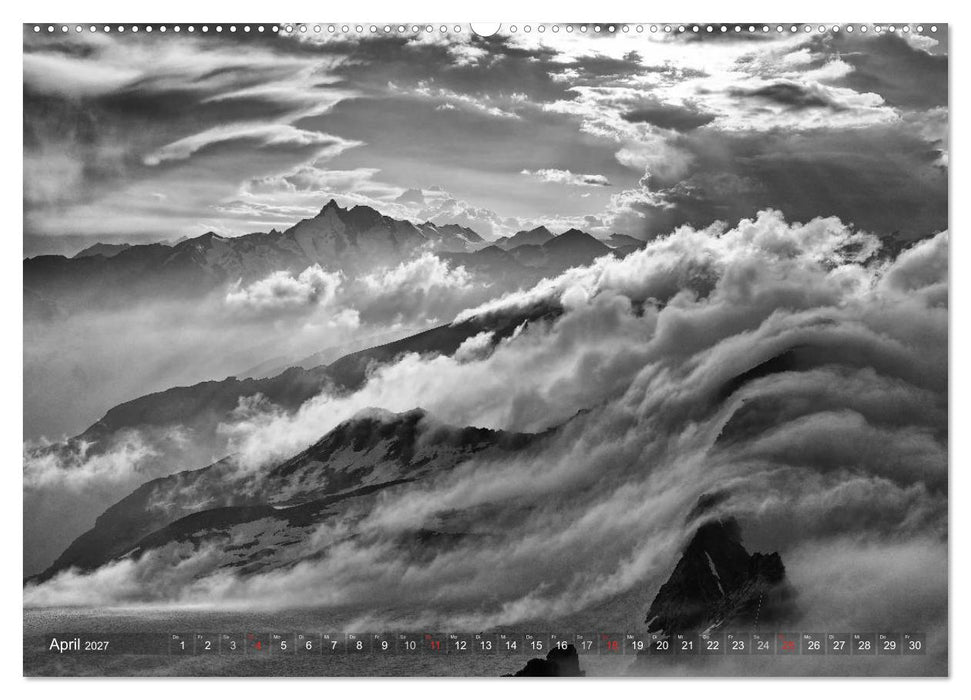Select date 12 in the calendar strip
This screenshot has height=700, width=971.
coord(460,644)
